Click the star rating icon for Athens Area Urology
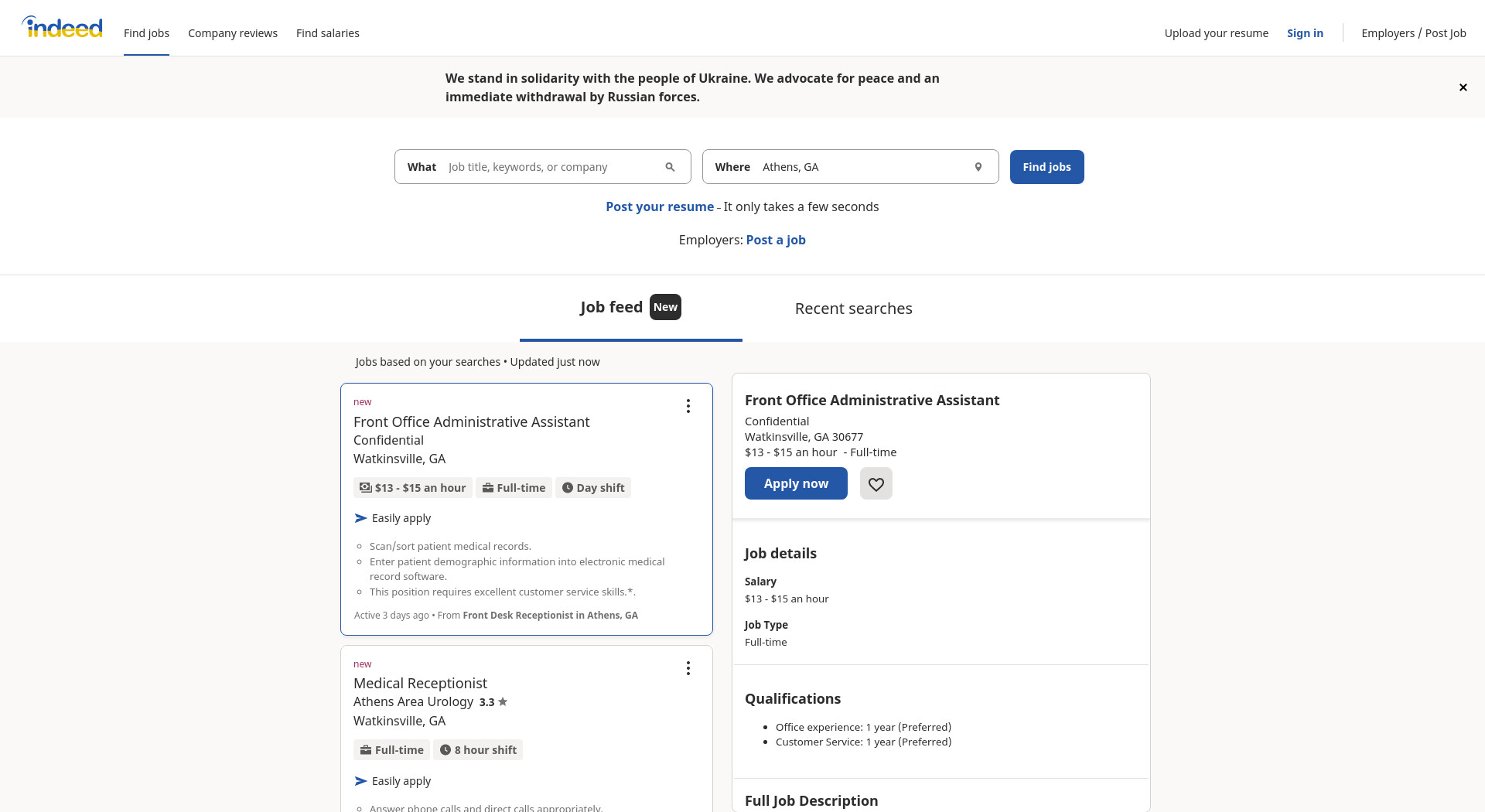Viewport: 1485px width, 812px height. pos(503,701)
